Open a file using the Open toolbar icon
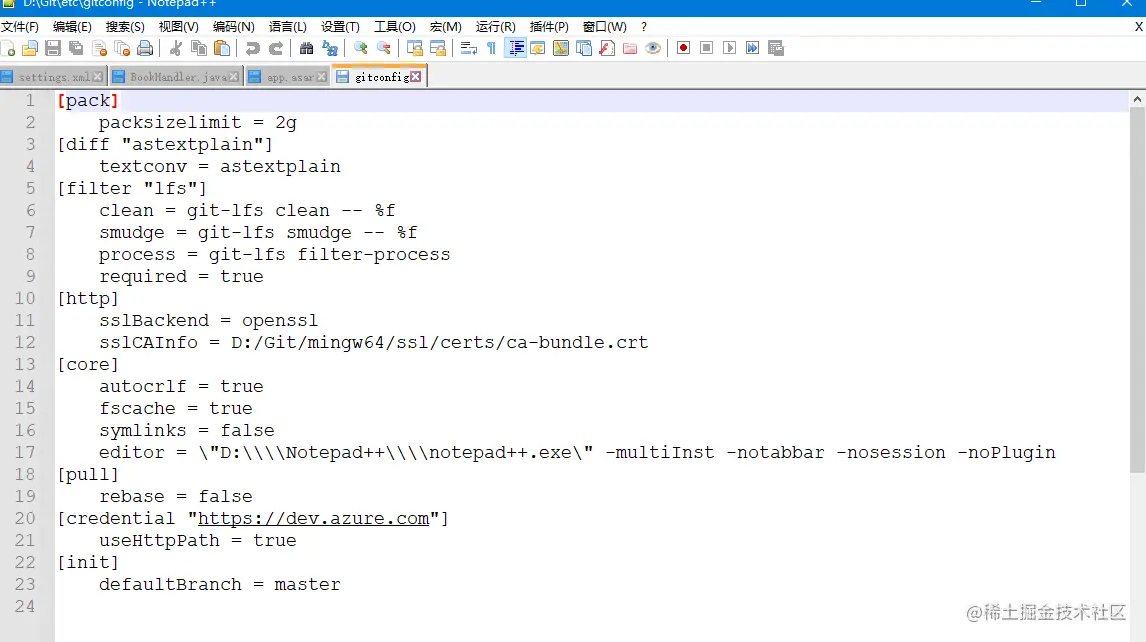Image resolution: width=1146 pixels, height=642 pixels. [x=30, y=47]
